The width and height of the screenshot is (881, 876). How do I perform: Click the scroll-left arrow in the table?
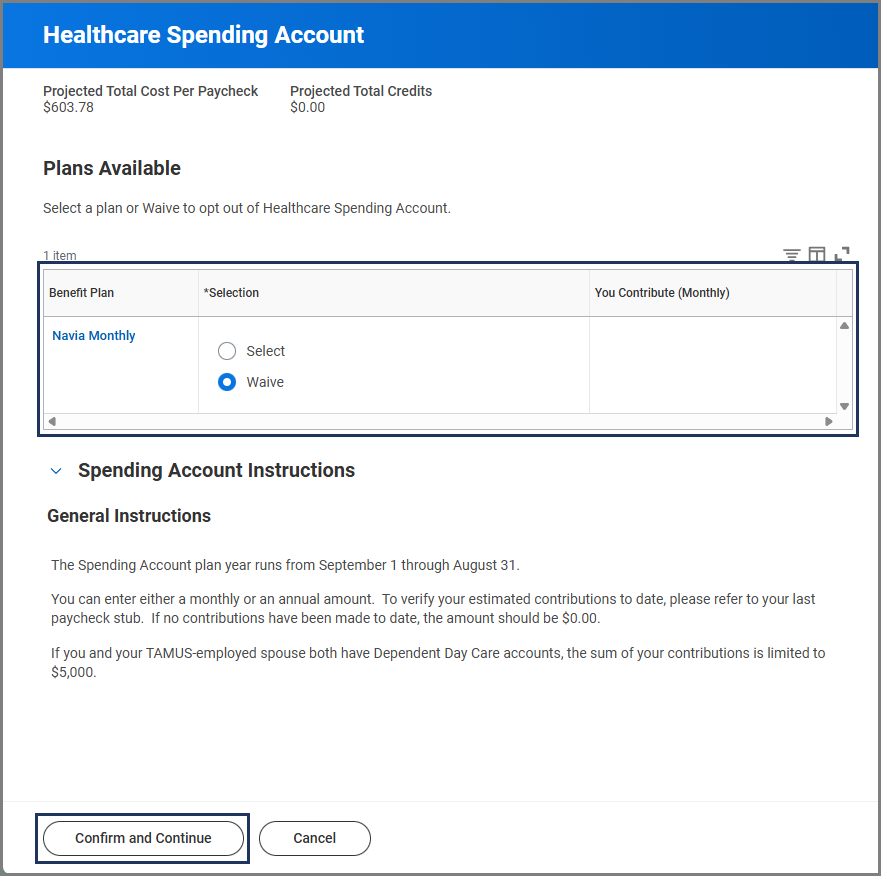click(x=52, y=422)
